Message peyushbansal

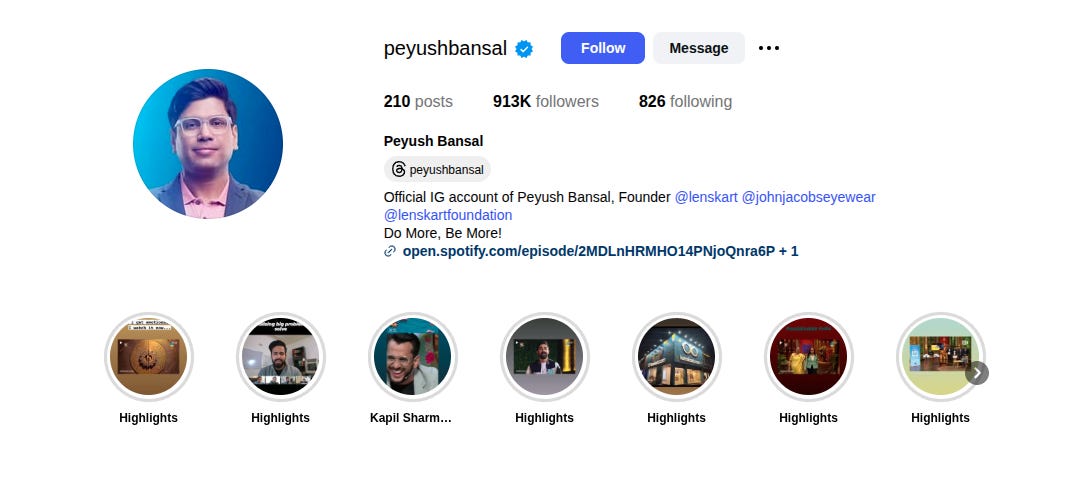[x=699, y=48]
